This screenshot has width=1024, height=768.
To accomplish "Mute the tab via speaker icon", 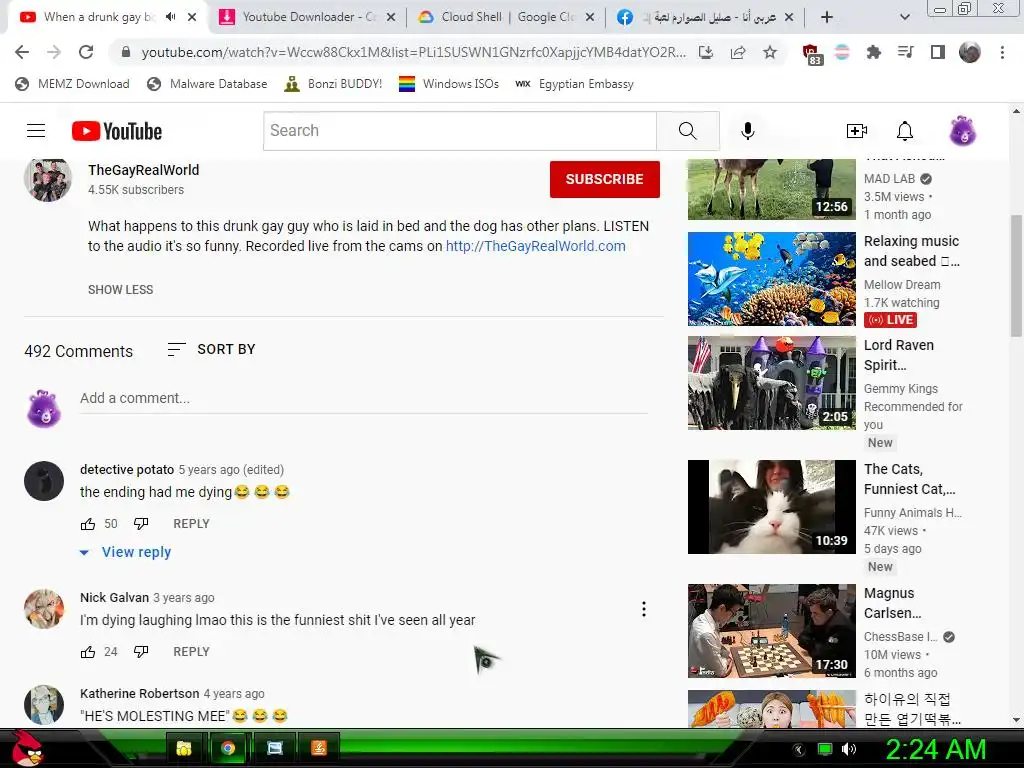I will 170,17.
